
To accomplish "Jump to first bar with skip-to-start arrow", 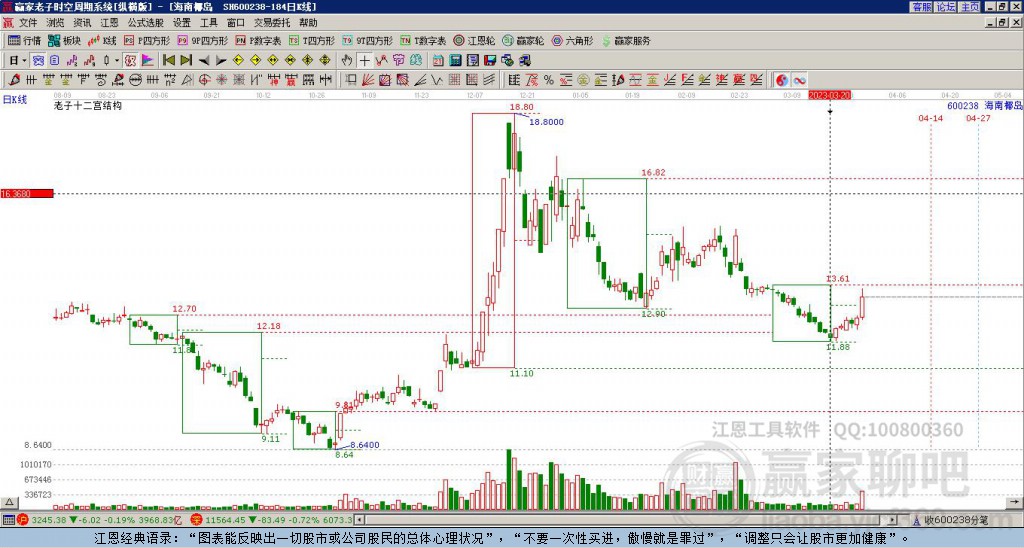I will point(168,61).
